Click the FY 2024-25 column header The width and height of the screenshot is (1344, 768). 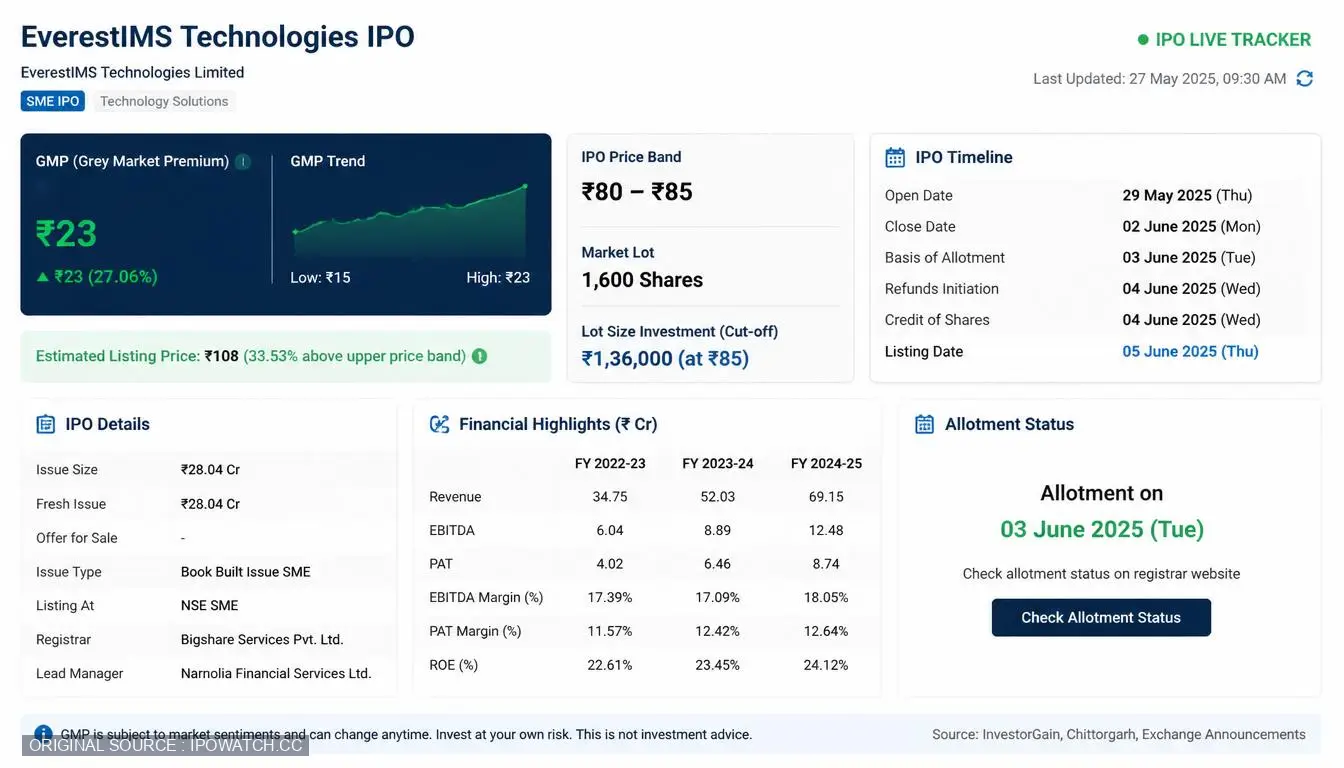click(x=826, y=463)
